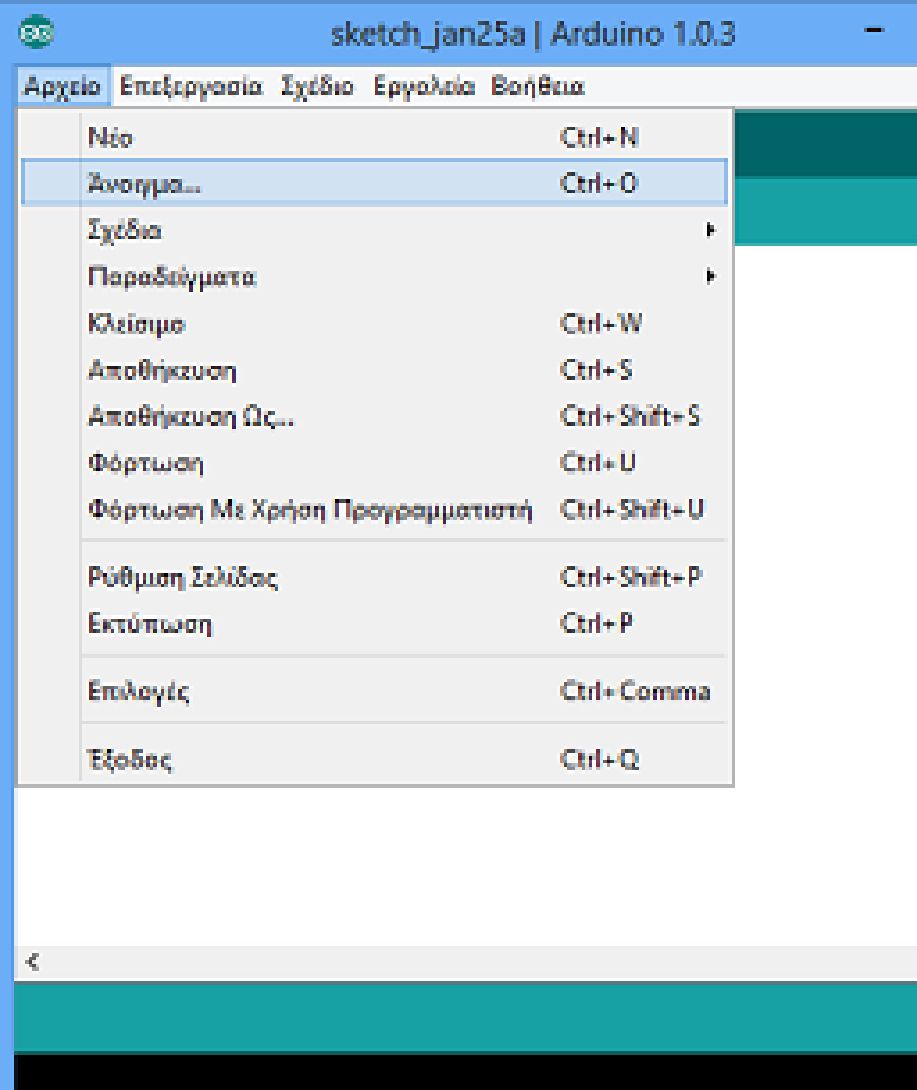The width and height of the screenshot is (917, 1090).
Task: Choose Φόρτωση Με Χρήση Προγραμματιστή
Action: (x=374, y=510)
